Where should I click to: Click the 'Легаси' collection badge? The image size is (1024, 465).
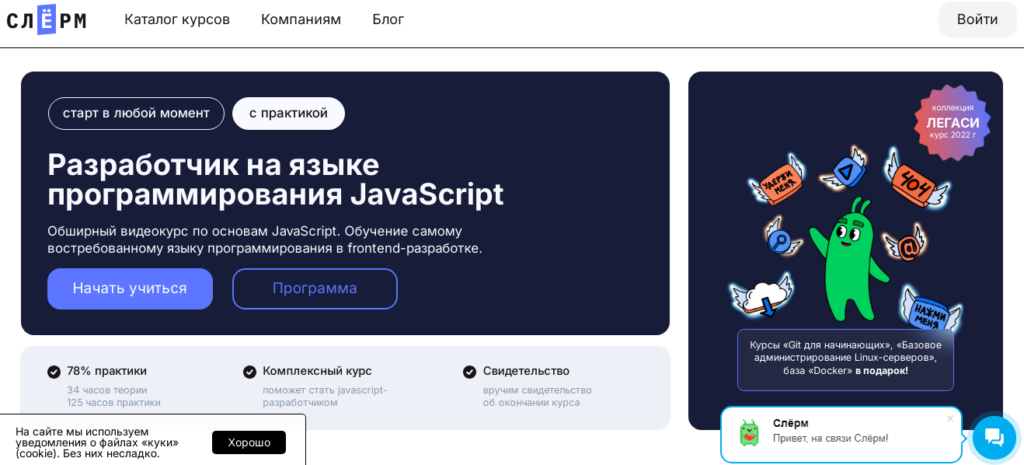coord(953,121)
